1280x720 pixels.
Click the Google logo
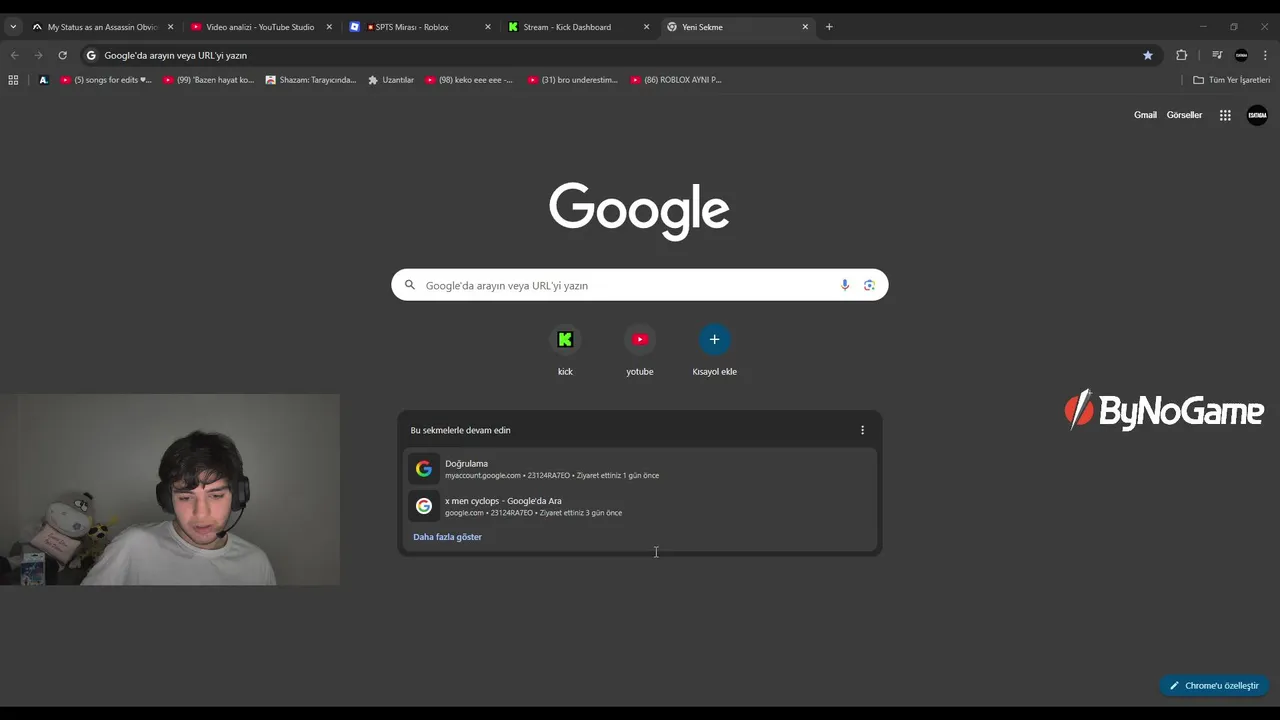pyautogui.click(x=639, y=209)
